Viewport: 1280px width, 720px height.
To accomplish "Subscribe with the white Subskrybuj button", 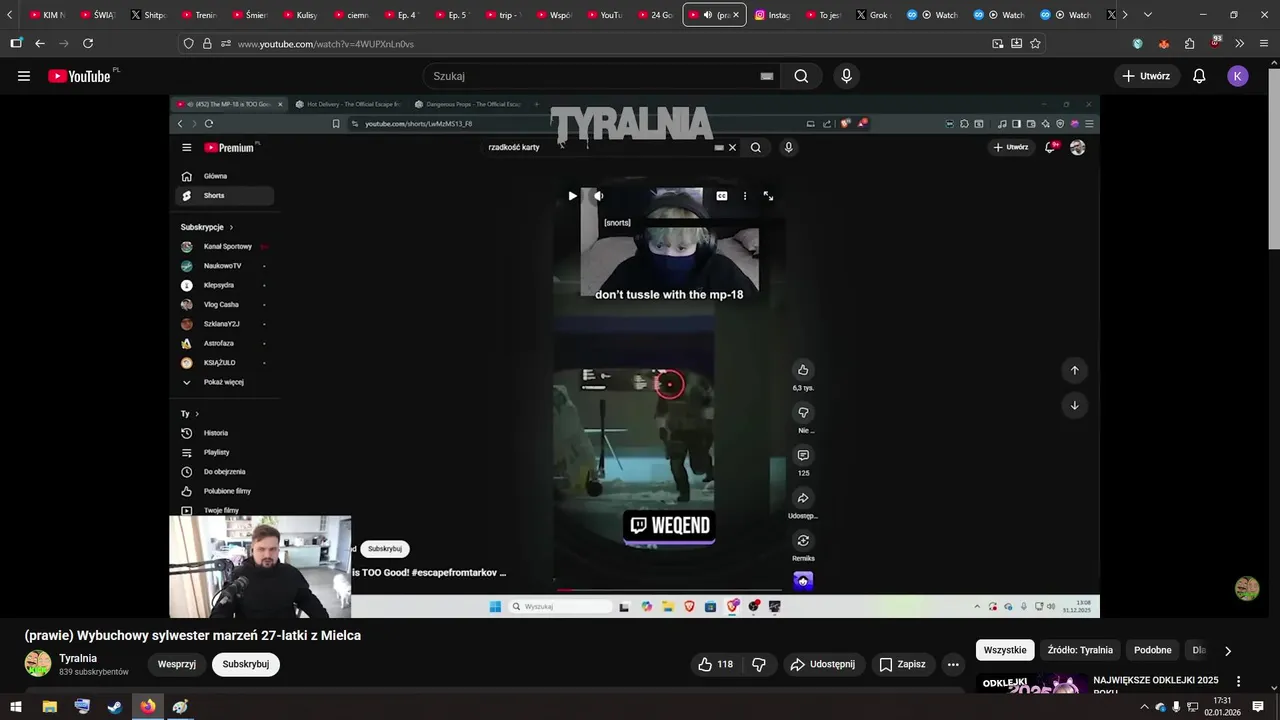I will point(246,664).
